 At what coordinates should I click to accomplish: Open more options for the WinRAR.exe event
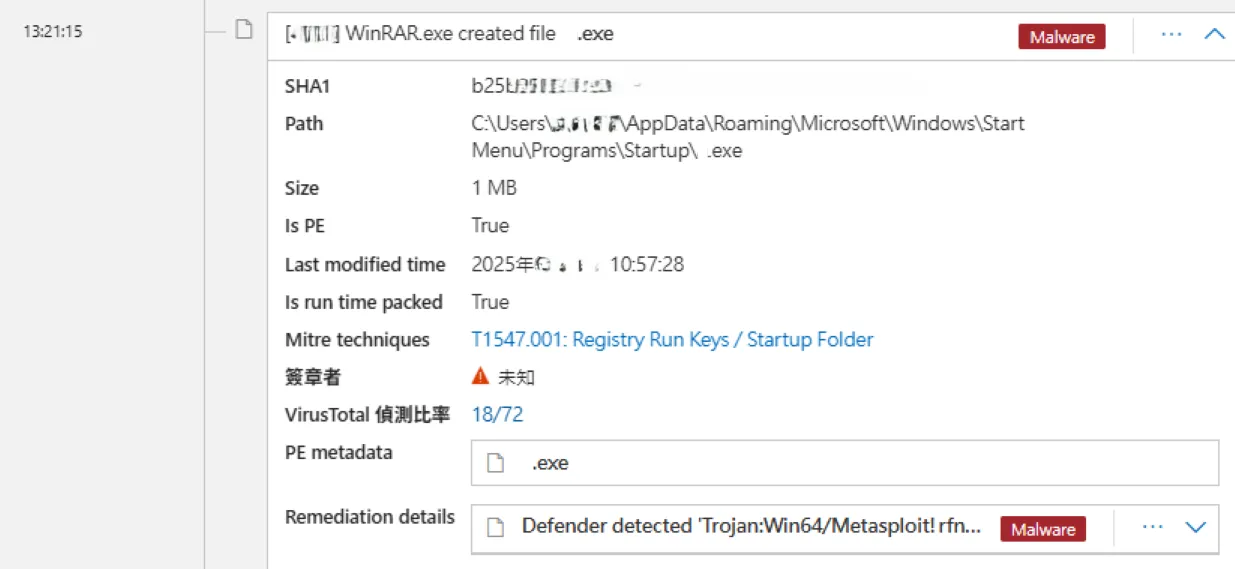[1171, 34]
